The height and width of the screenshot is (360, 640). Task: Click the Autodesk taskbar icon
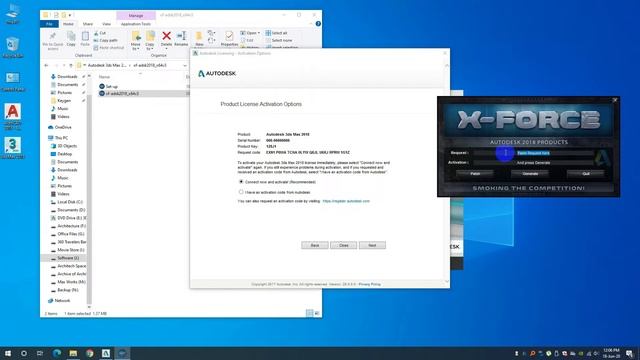pyautogui.click(x=106, y=353)
